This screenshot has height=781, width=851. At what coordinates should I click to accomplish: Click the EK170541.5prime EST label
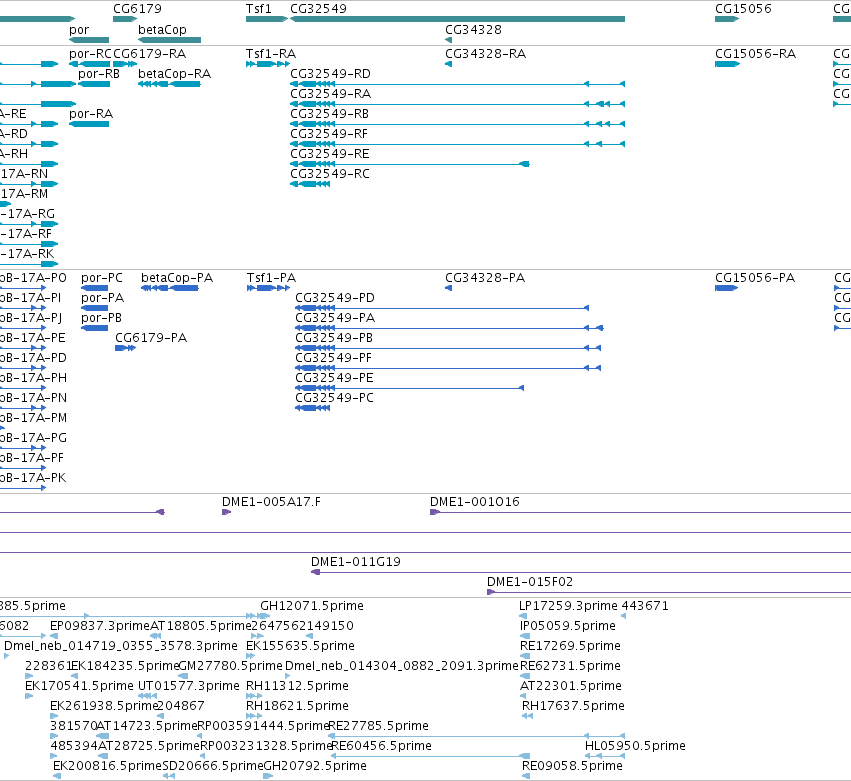79,687
